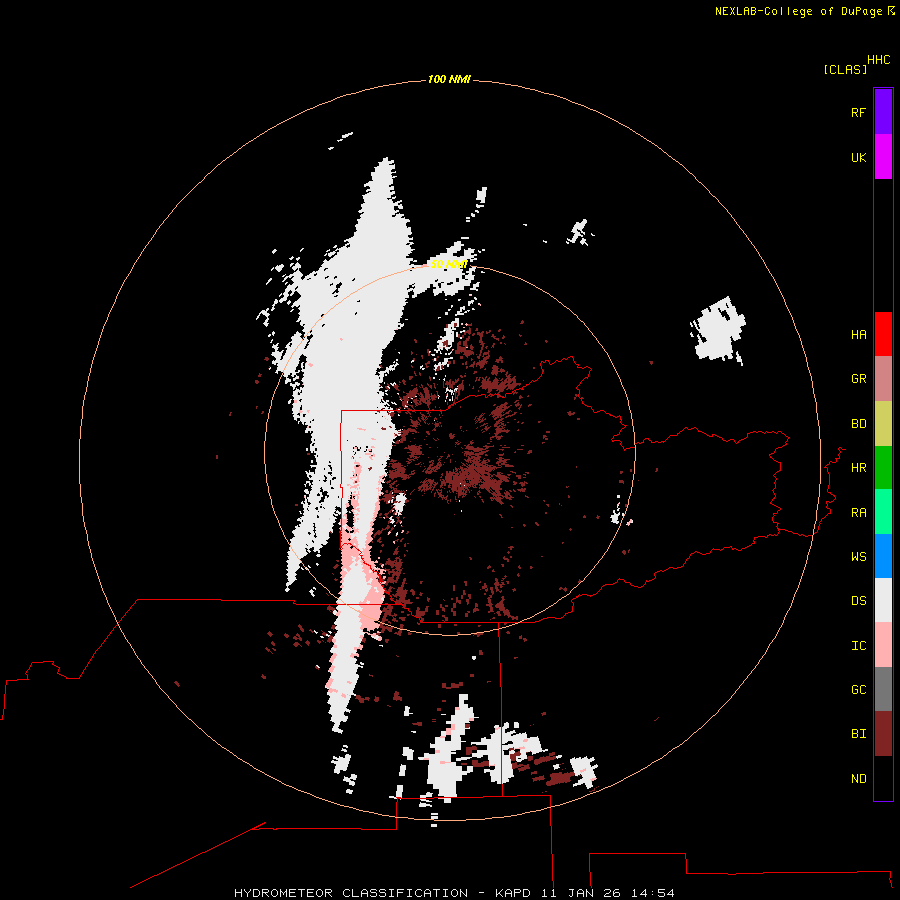
Task: Click the red HA legend swatch
Action: 883,334
